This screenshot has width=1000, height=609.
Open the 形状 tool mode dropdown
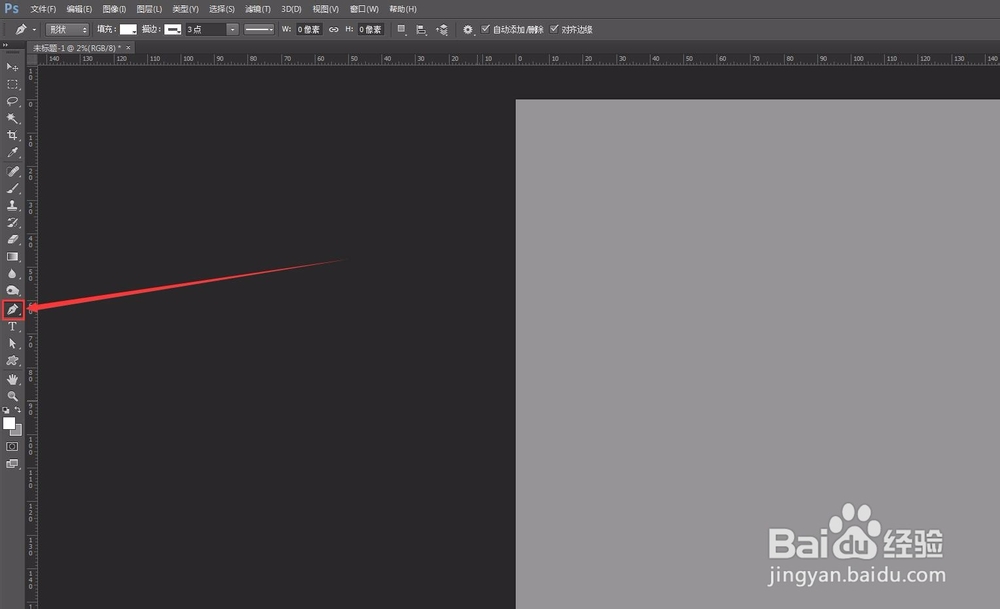[x=68, y=29]
